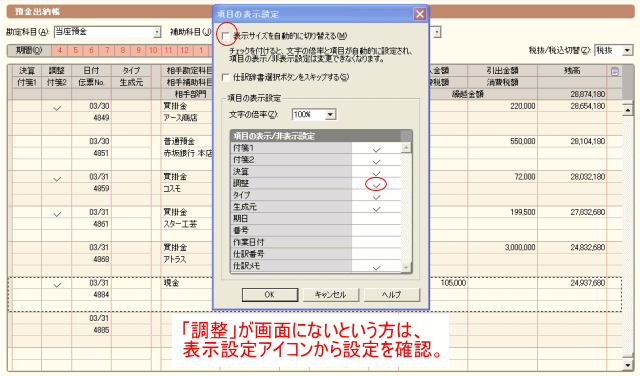Open ヘルプ from dialog
This screenshot has height=376, width=640.
click(x=391, y=295)
